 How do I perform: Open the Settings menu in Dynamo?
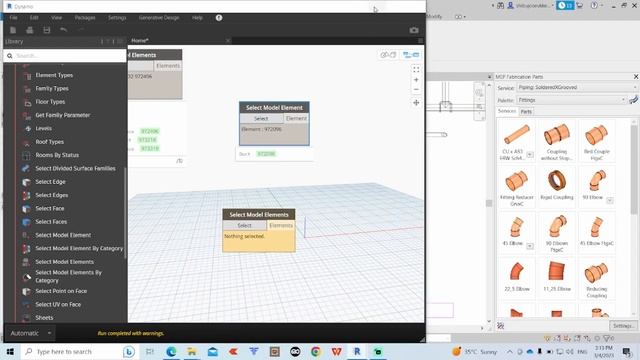[117, 18]
